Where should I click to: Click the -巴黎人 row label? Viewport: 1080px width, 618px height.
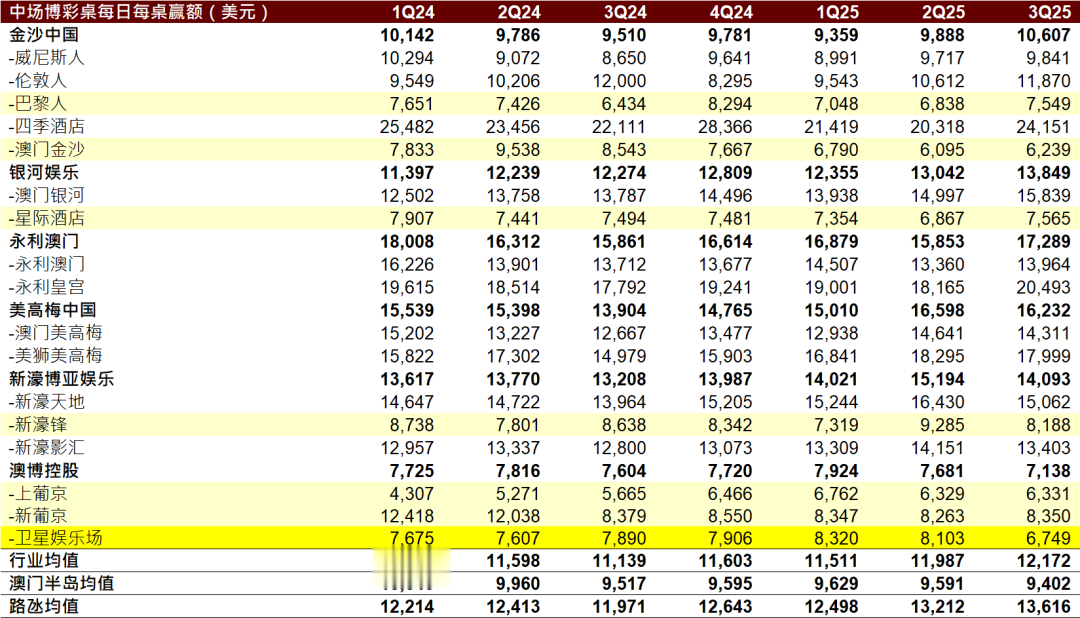pos(38,104)
